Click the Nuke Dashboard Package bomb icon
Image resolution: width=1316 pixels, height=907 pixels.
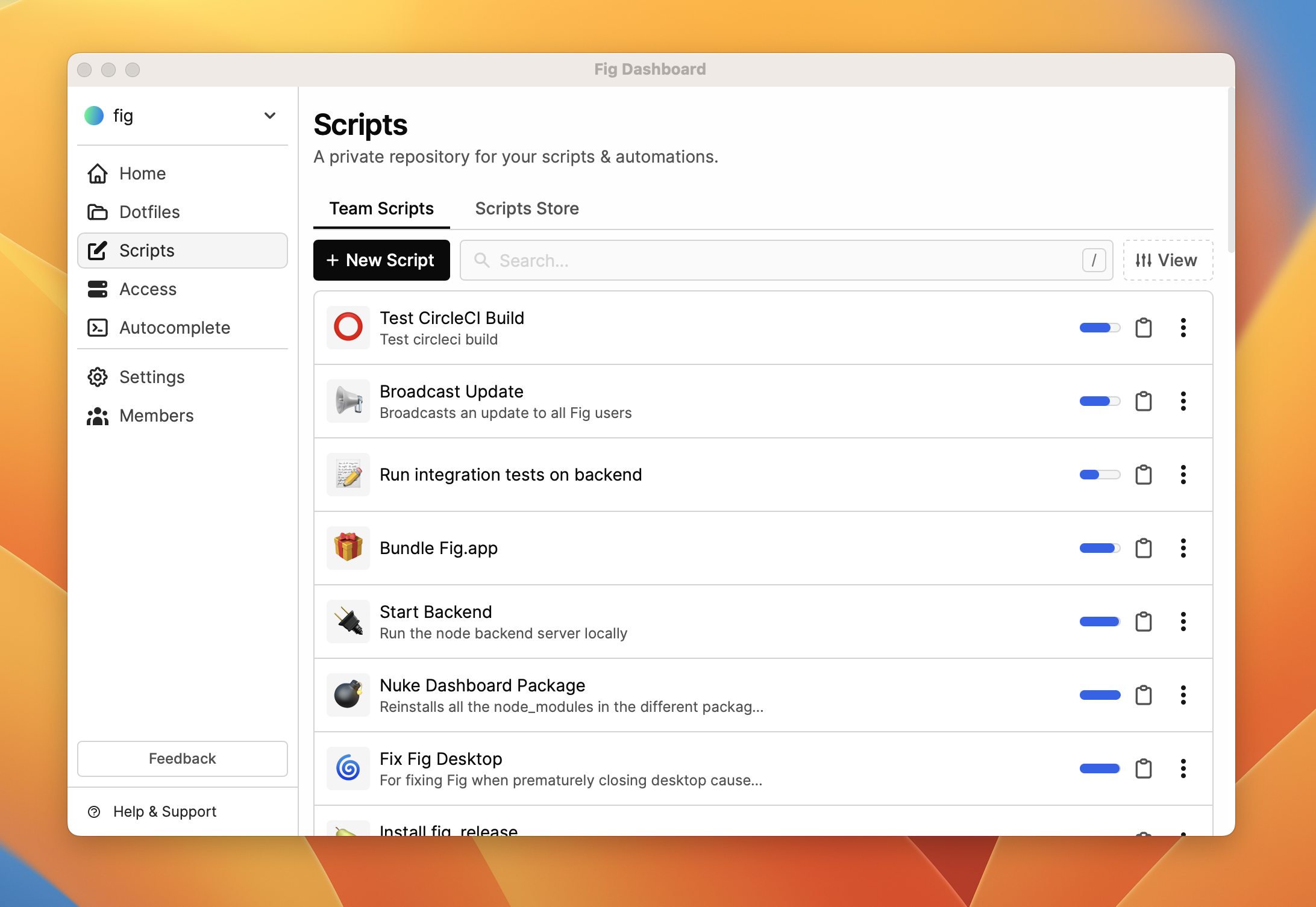348,695
